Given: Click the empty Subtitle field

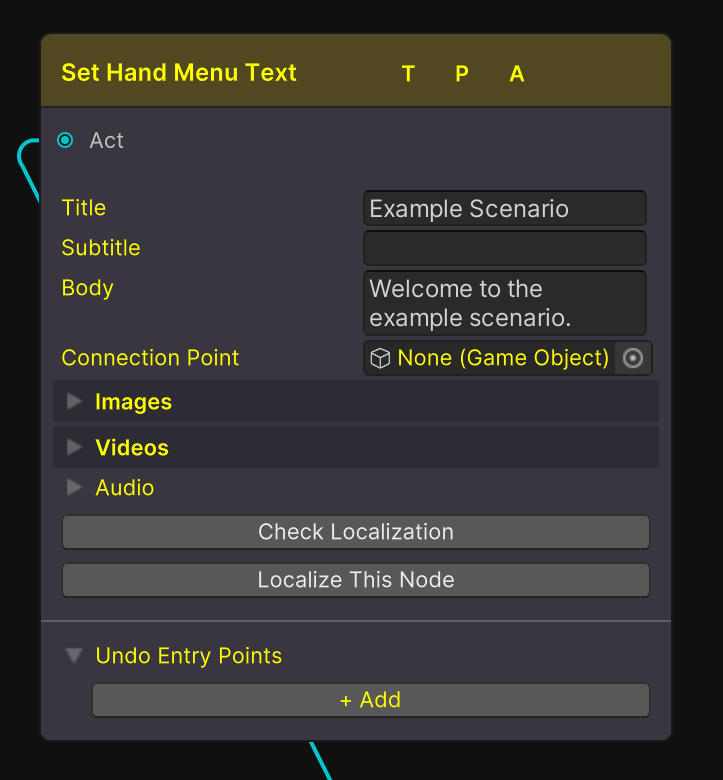Looking at the screenshot, I should point(505,248).
